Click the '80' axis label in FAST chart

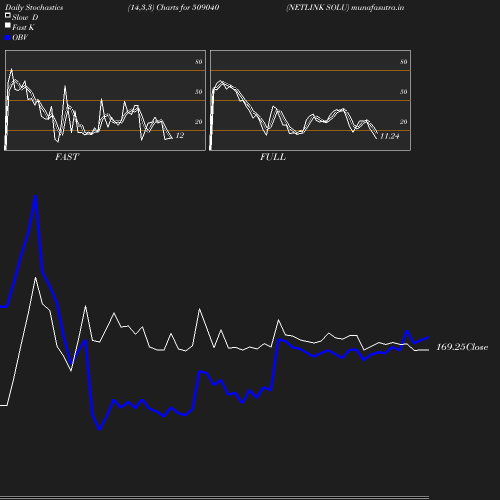pos(199,62)
